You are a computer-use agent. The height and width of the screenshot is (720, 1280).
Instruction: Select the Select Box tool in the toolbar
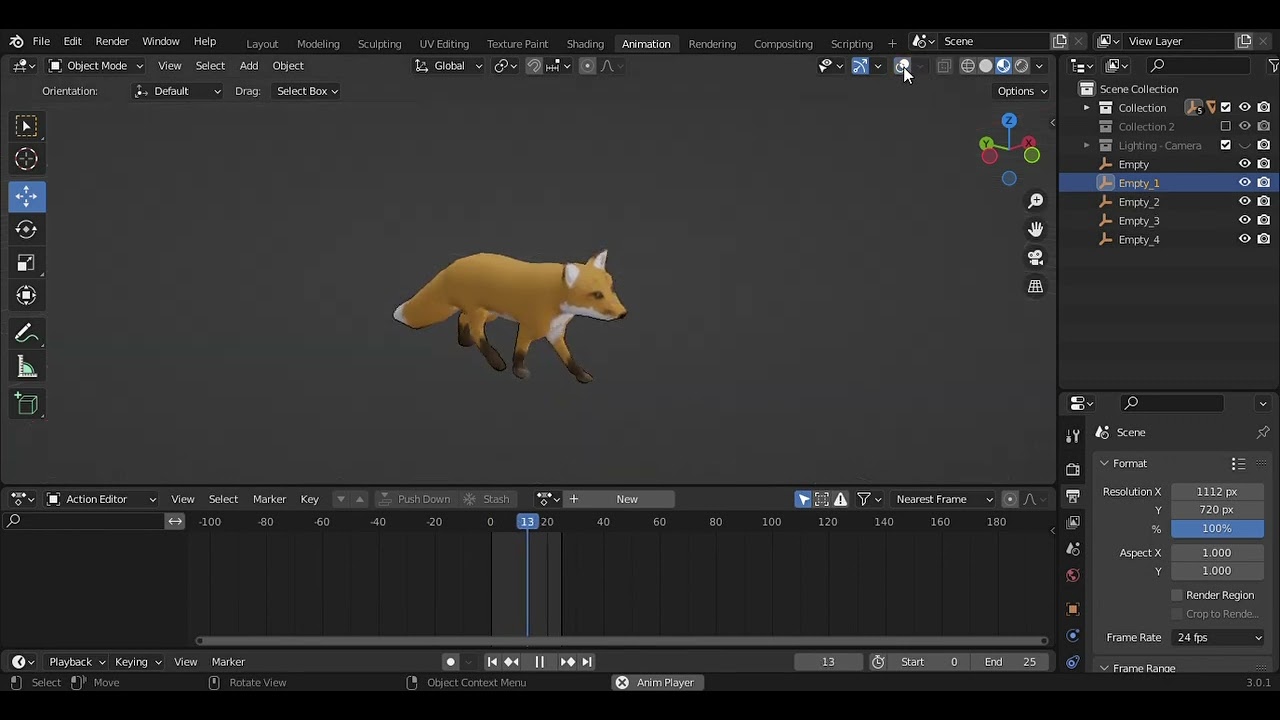coord(26,126)
